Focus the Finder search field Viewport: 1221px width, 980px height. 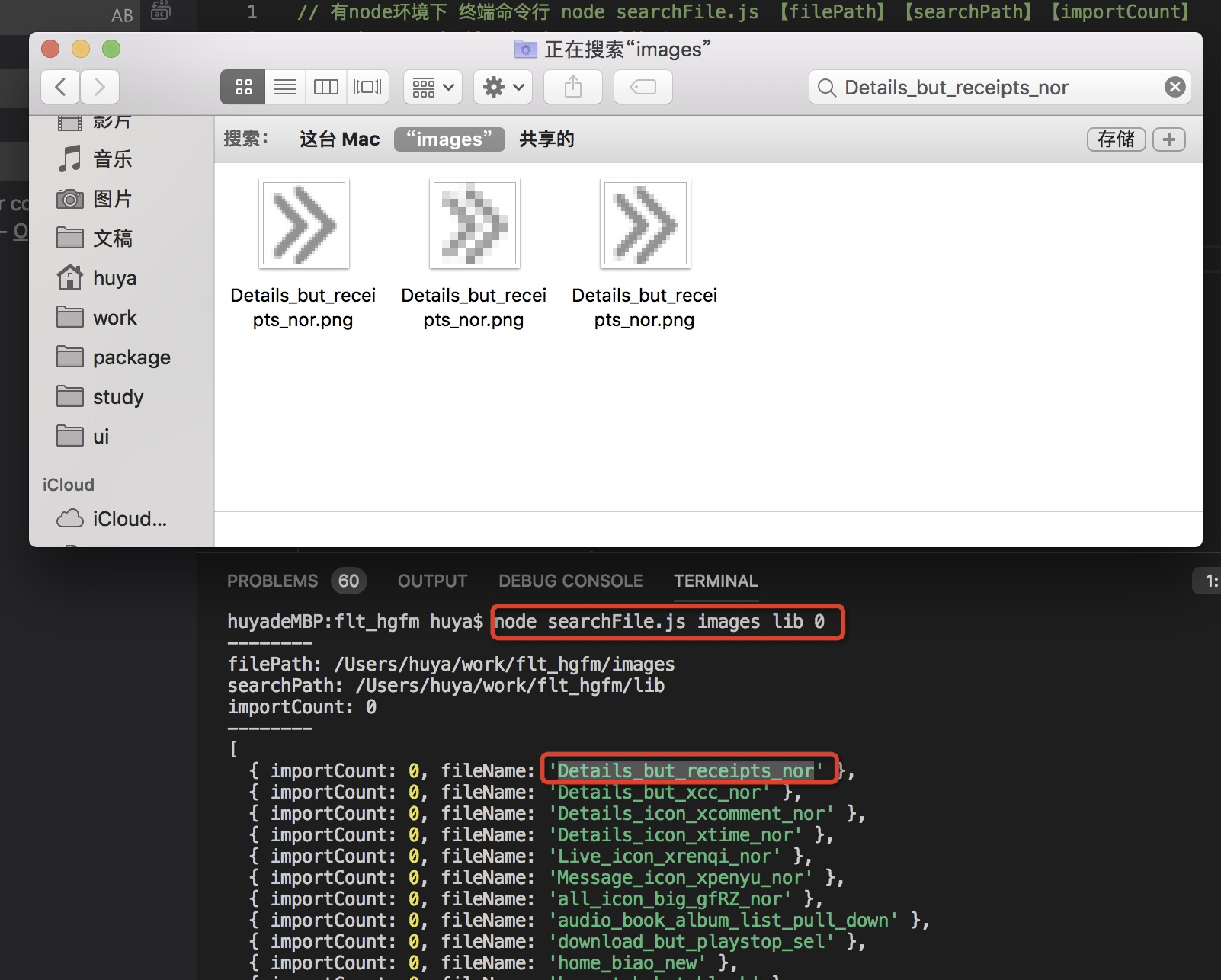999,87
